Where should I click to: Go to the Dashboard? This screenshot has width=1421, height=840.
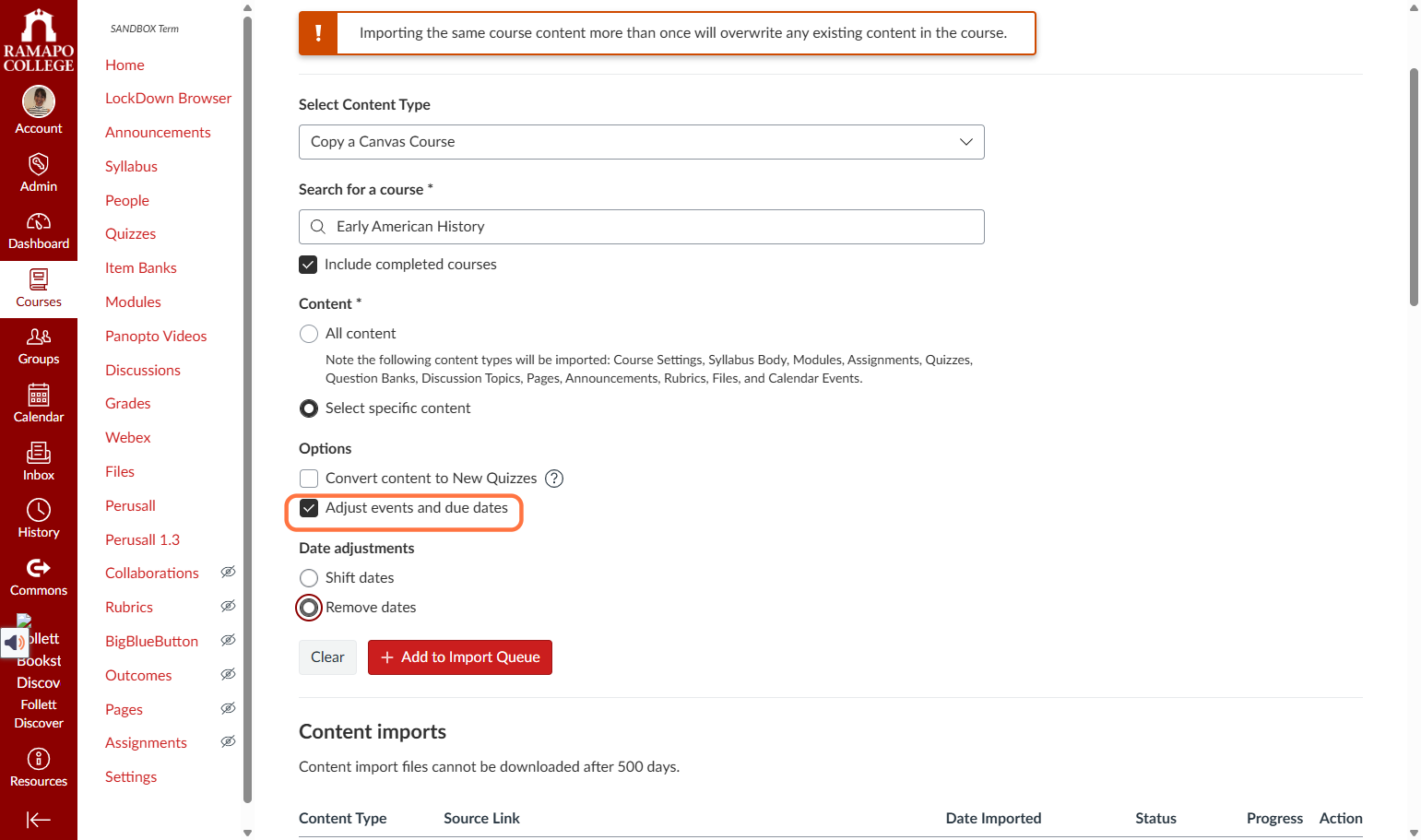coord(39,231)
